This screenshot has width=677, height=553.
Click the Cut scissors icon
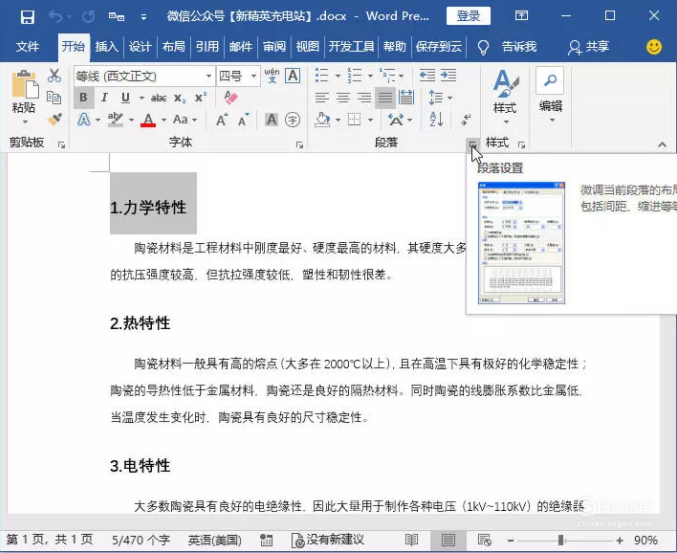pyautogui.click(x=54, y=76)
